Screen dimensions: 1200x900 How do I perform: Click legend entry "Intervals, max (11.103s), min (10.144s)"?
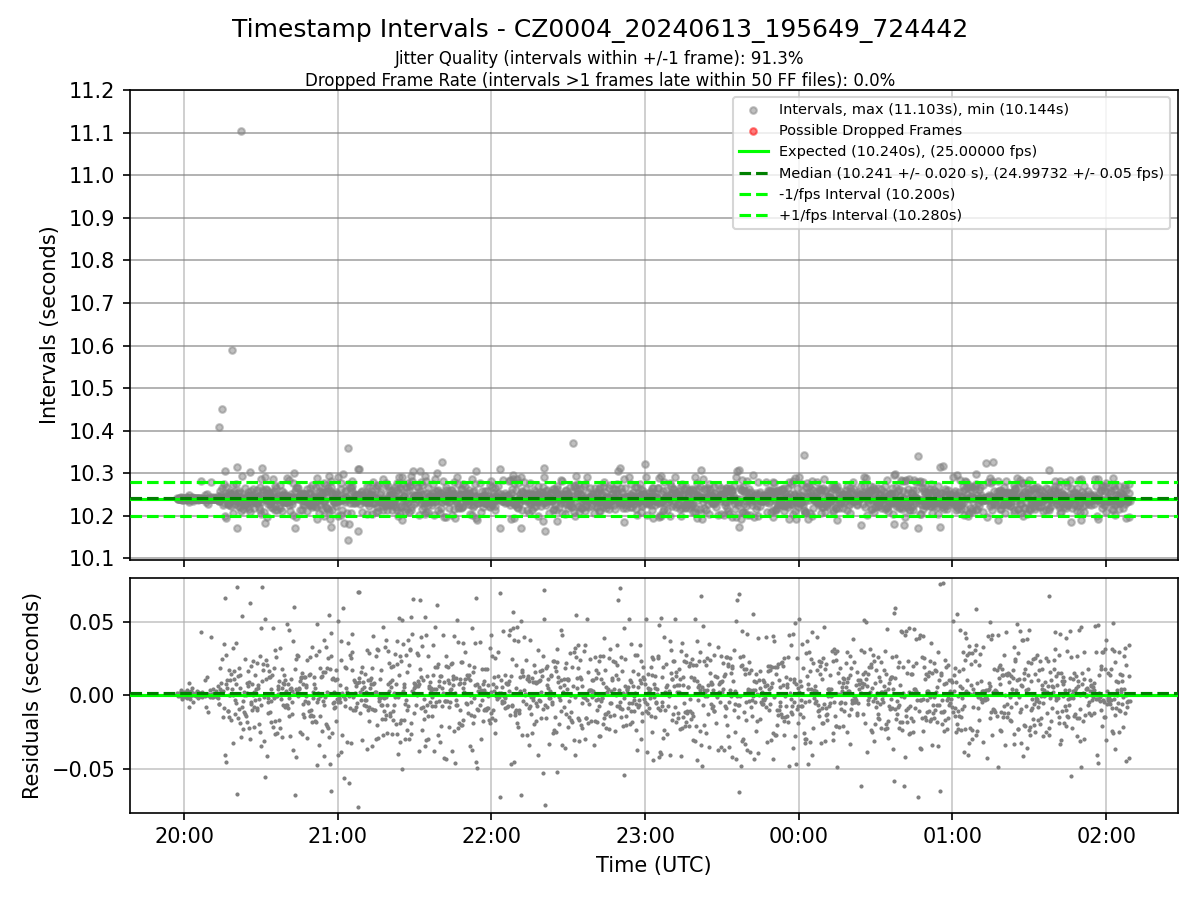tap(926, 109)
